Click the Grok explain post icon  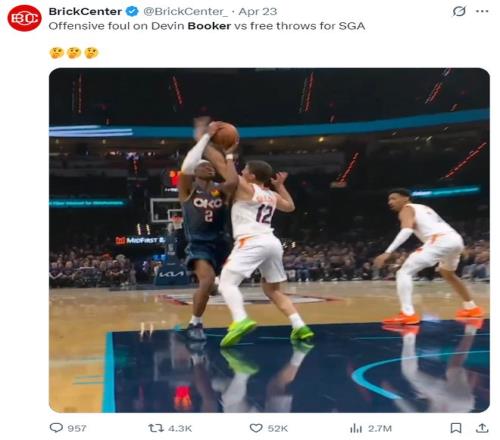(x=459, y=11)
